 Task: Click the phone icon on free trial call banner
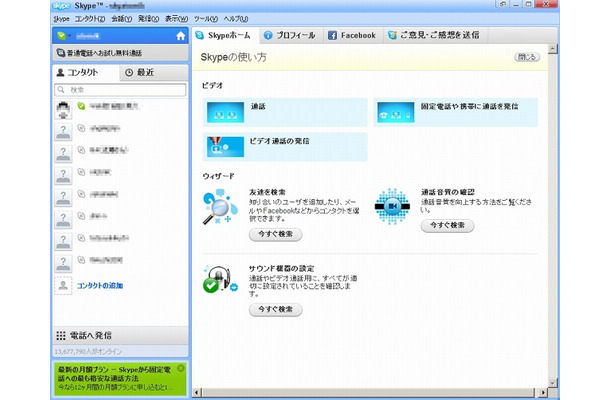[x=61, y=53]
